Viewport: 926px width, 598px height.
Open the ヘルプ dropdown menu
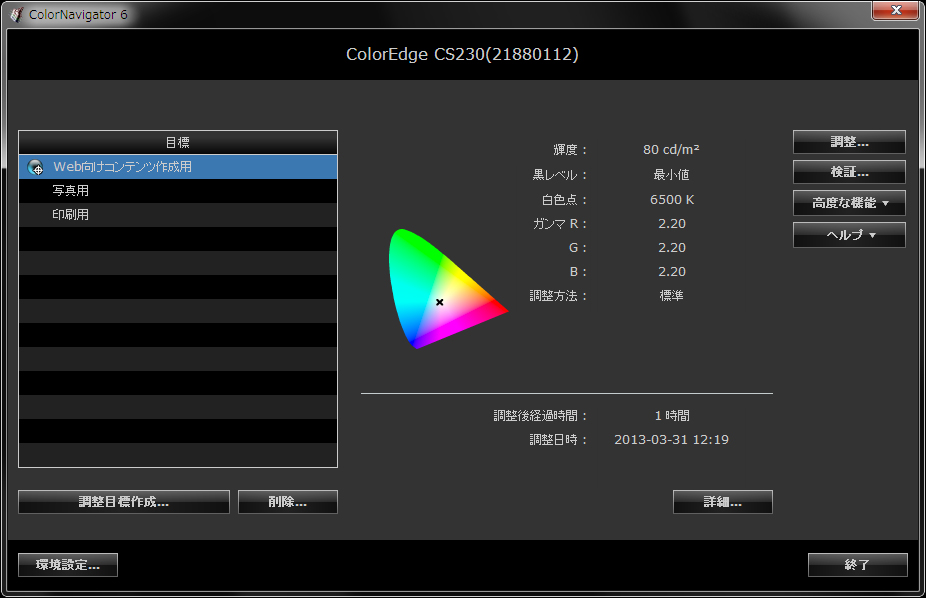(x=849, y=235)
